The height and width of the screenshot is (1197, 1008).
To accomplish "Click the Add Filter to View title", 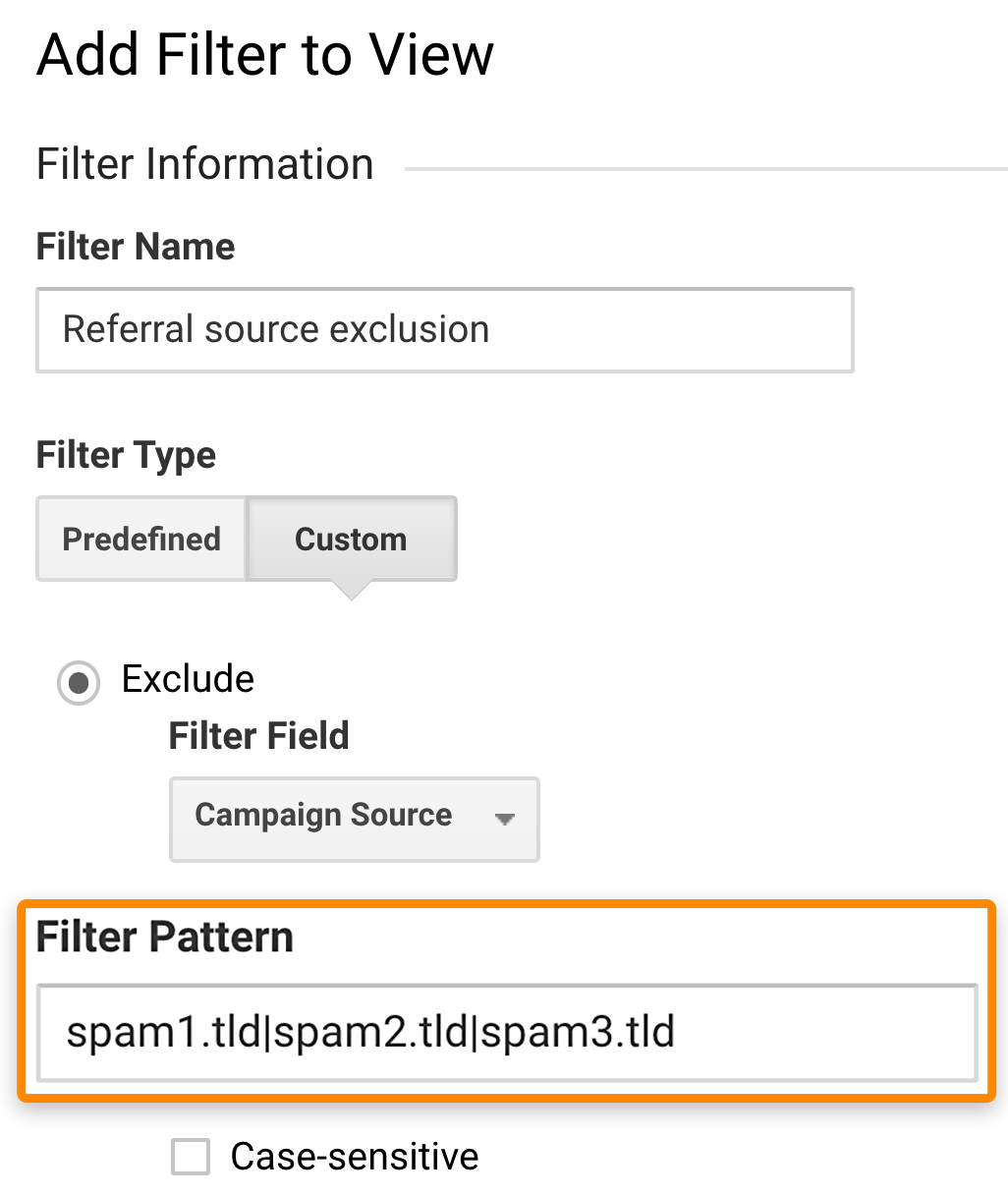I will (264, 54).
